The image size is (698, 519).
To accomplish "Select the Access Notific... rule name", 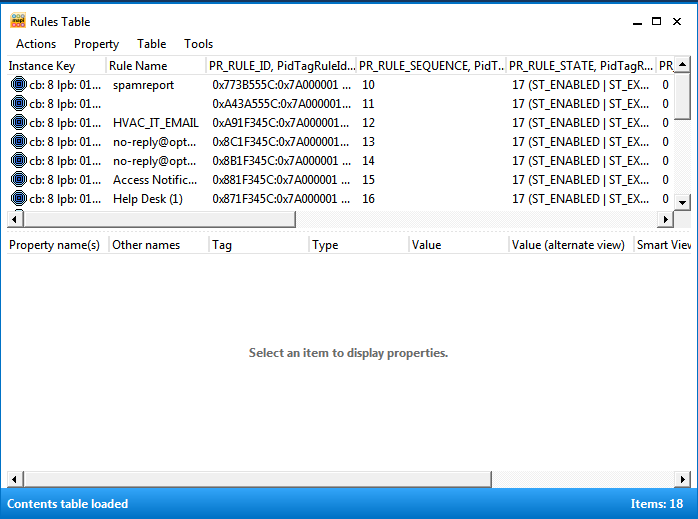I will (155, 180).
